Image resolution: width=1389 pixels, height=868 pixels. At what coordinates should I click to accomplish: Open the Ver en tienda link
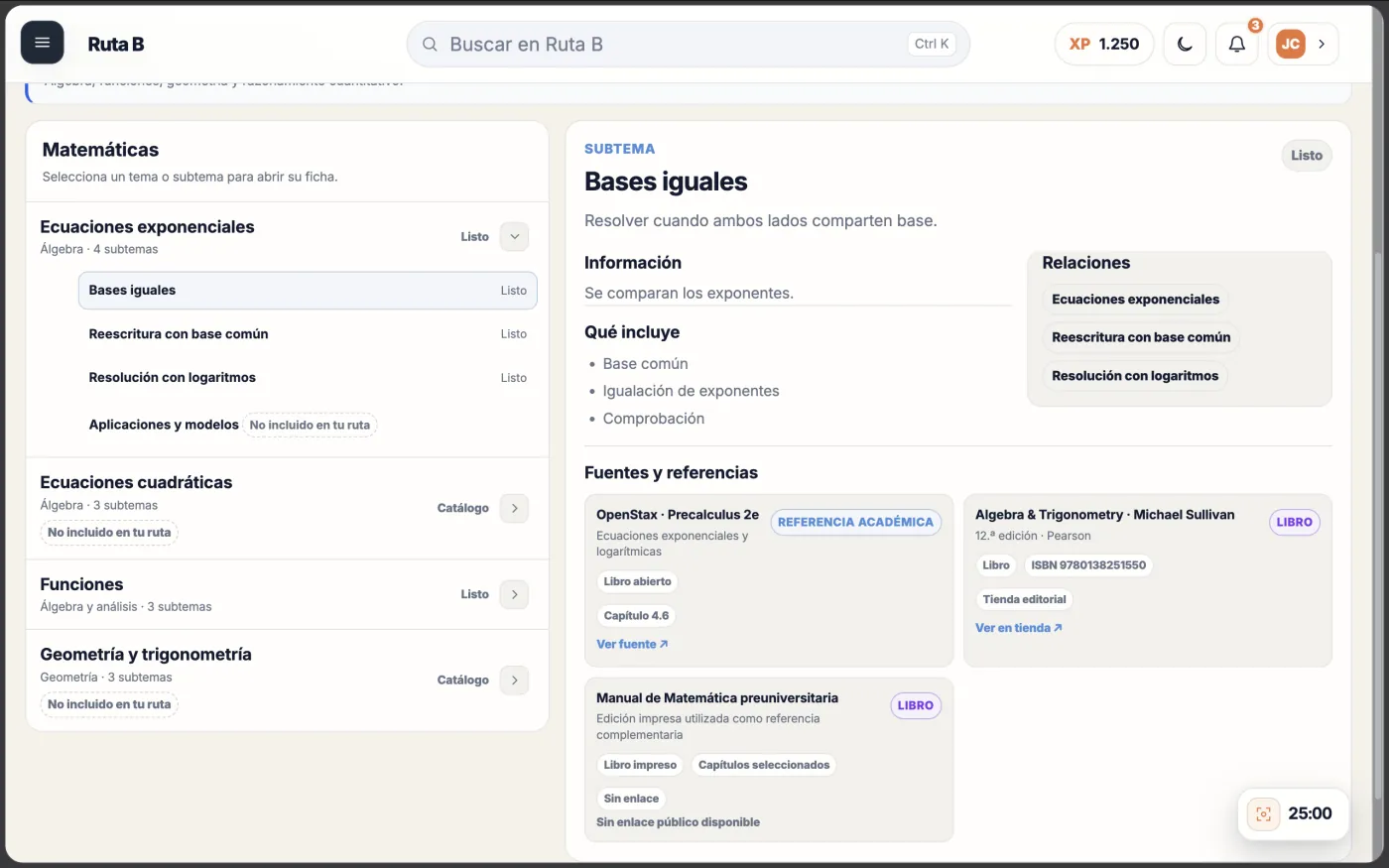[x=1018, y=628]
